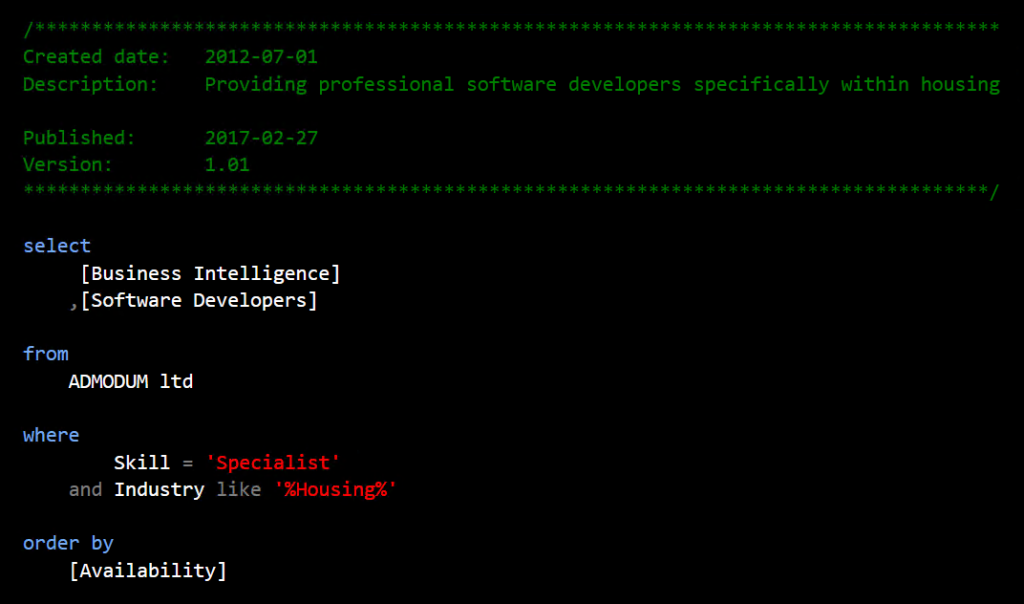Click the 'Industry' column text
The image size is (1024, 604).
coord(159,489)
